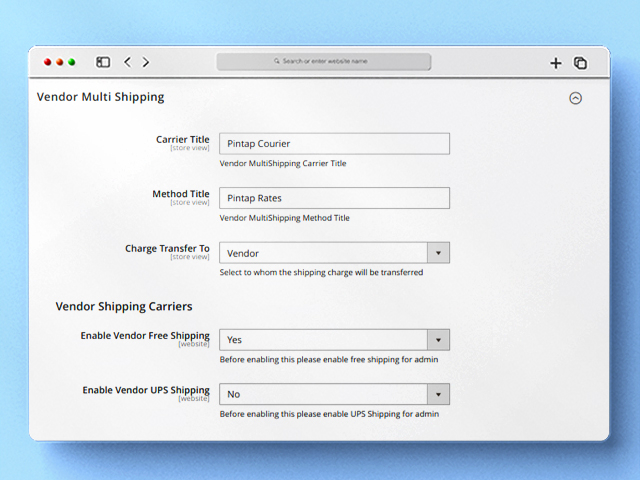
Task: Focus the Search or enter website name bar
Action: point(324,62)
